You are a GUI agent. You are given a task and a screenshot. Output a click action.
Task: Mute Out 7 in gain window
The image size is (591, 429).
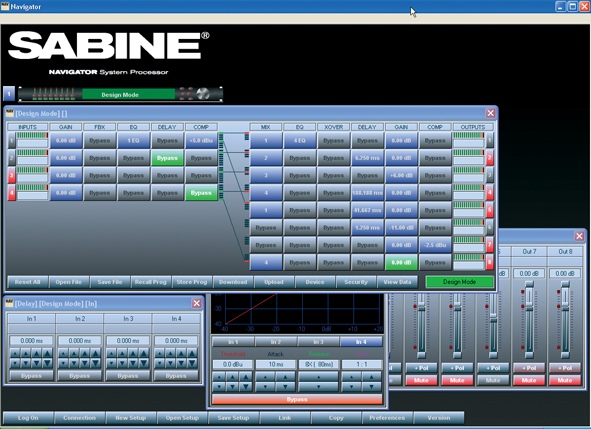pyautogui.click(x=529, y=380)
